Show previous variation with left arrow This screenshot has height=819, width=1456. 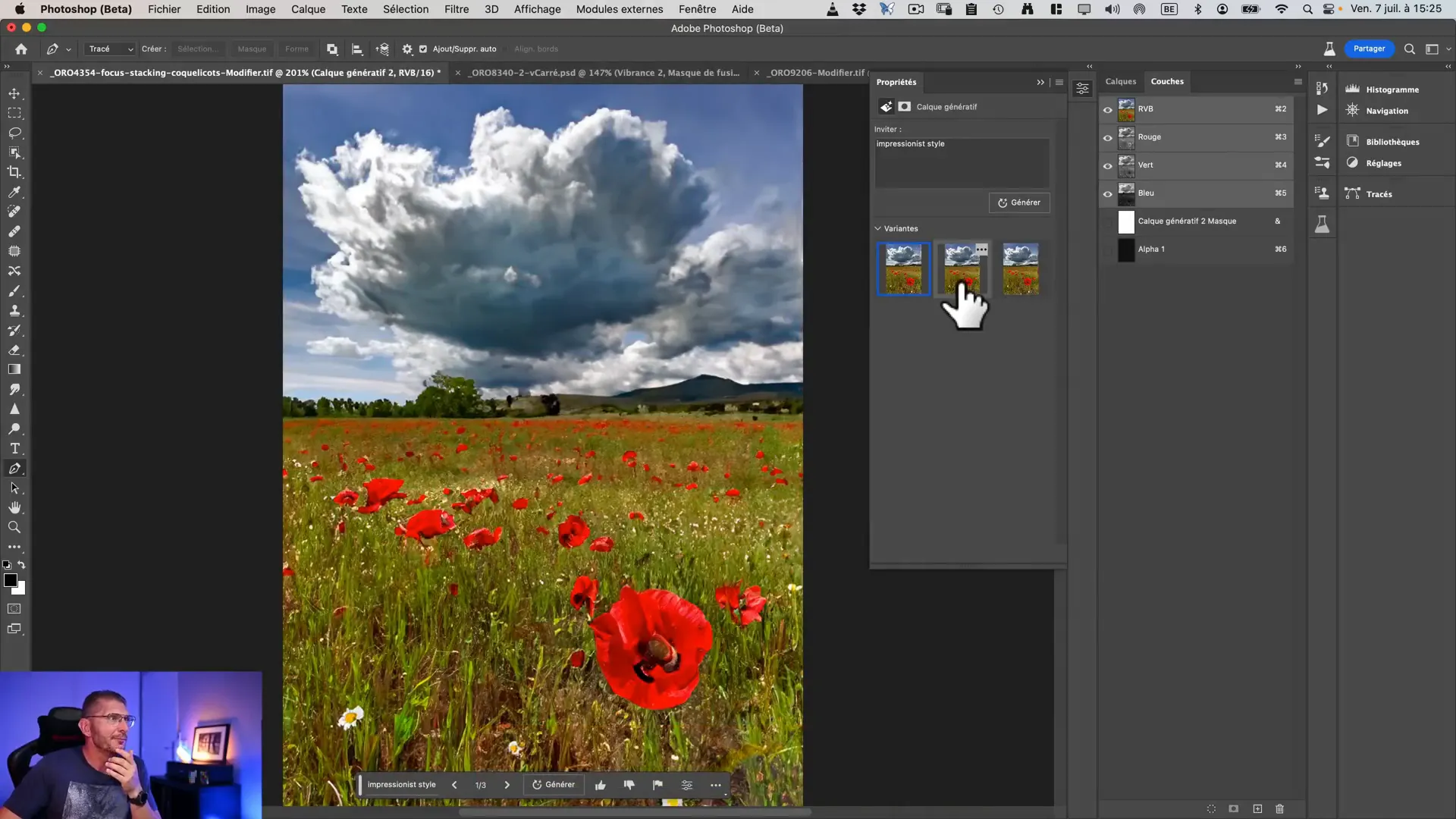coord(454,785)
